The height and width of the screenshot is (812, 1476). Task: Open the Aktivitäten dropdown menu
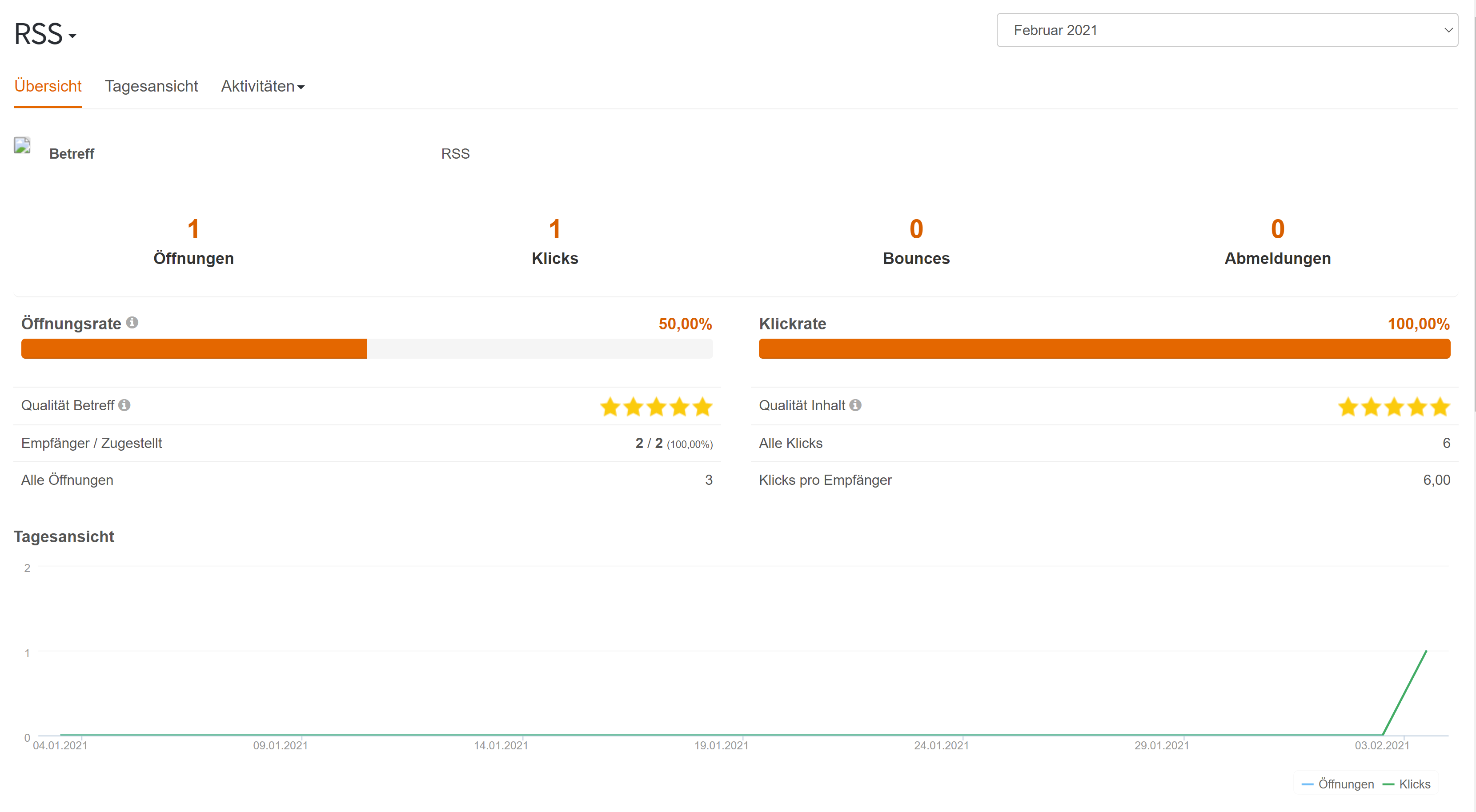pyautogui.click(x=262, y=87)
